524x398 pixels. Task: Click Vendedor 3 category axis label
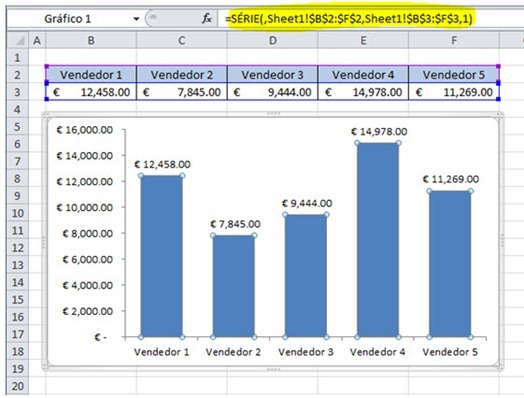pos(306,352)
